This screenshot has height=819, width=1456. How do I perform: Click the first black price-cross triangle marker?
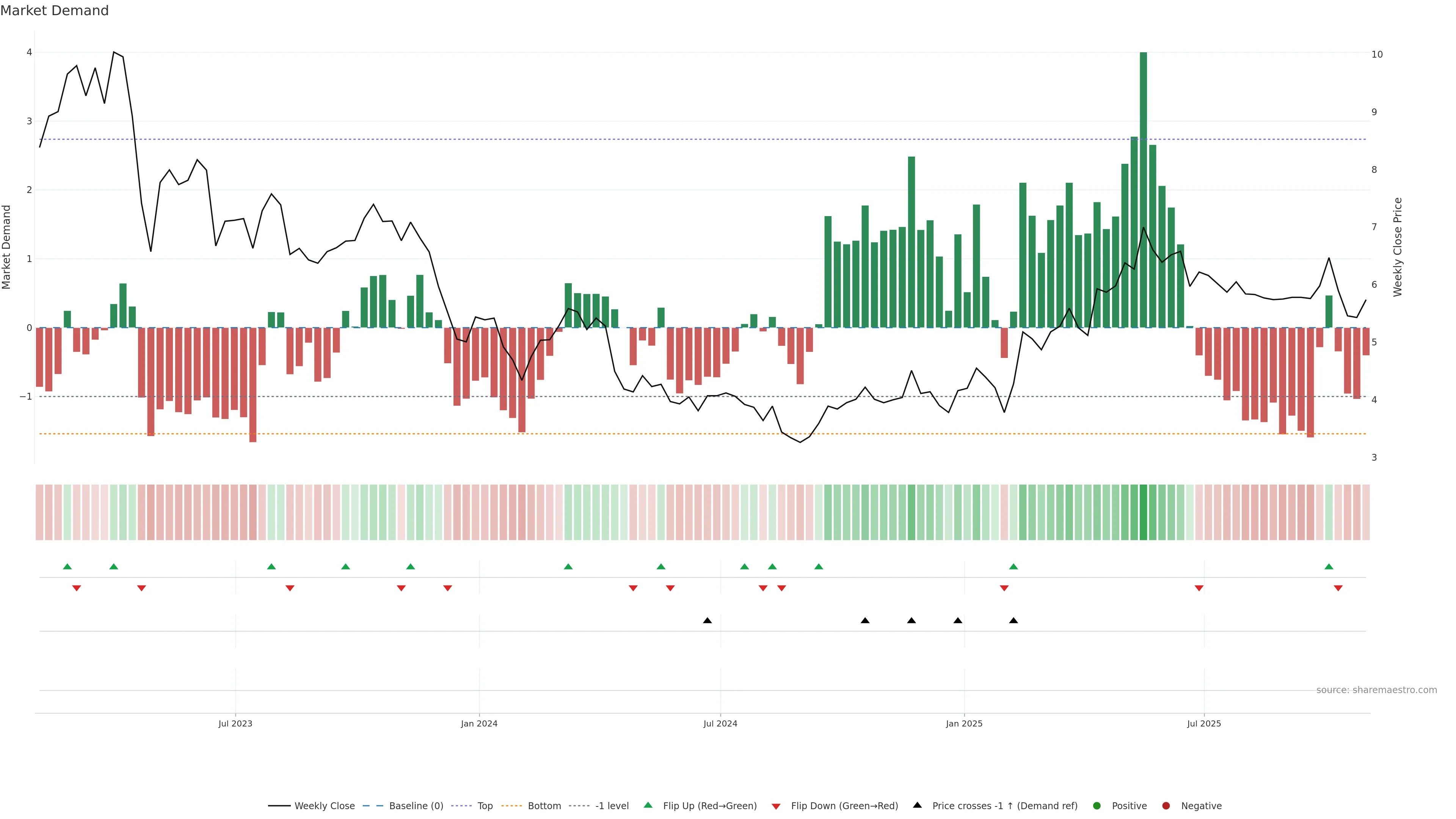(707, 621)
